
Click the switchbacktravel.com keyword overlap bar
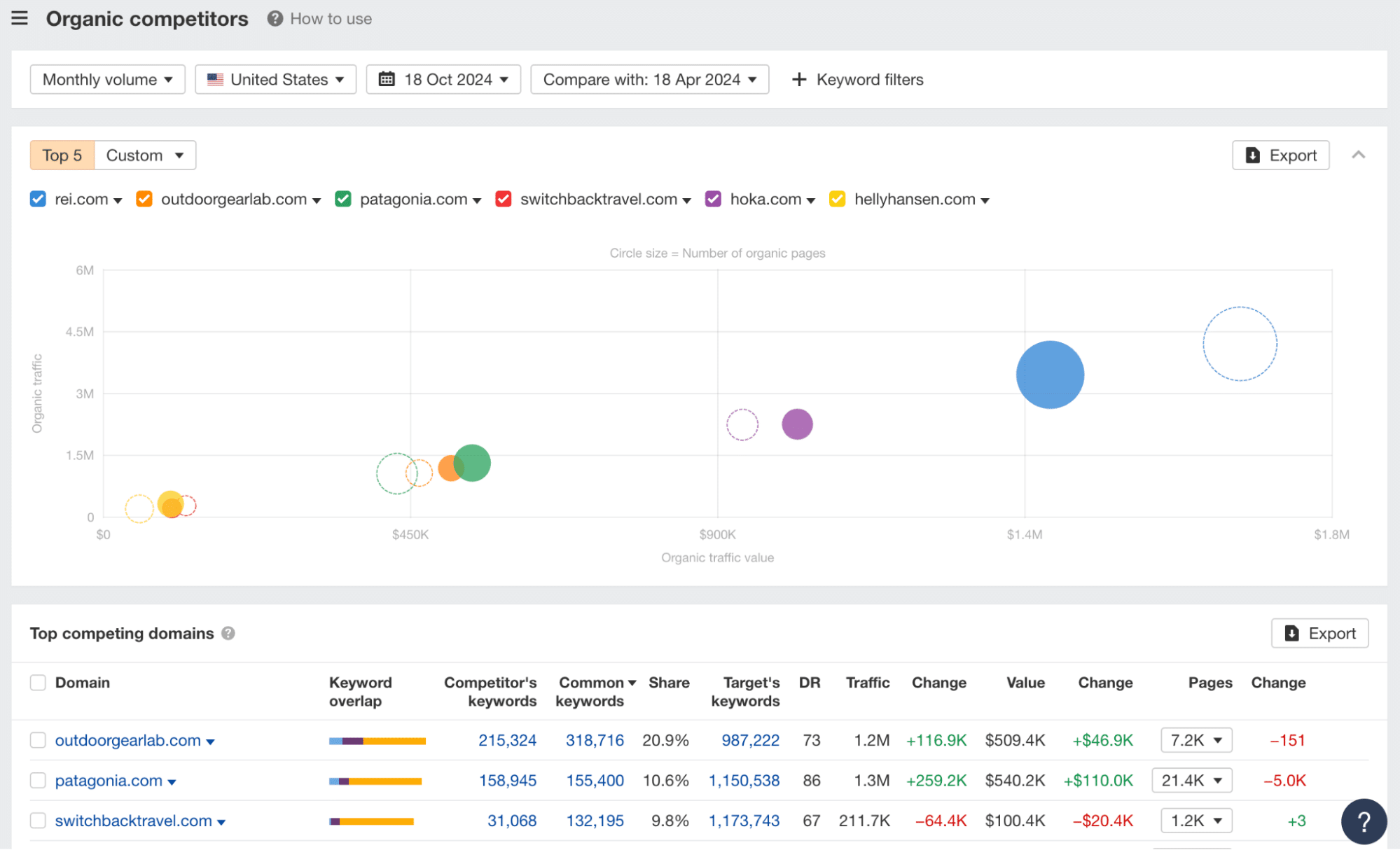pos(372,821)
